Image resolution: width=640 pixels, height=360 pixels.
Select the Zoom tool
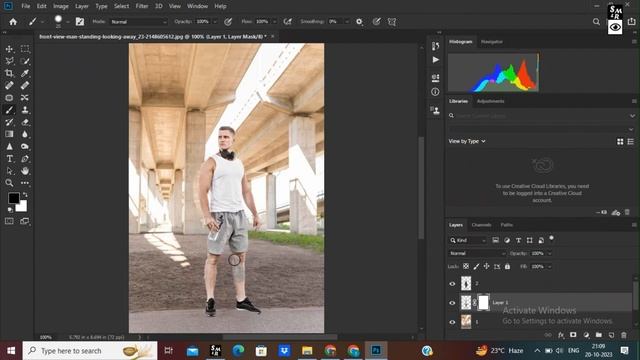click(x=9, y=183)
